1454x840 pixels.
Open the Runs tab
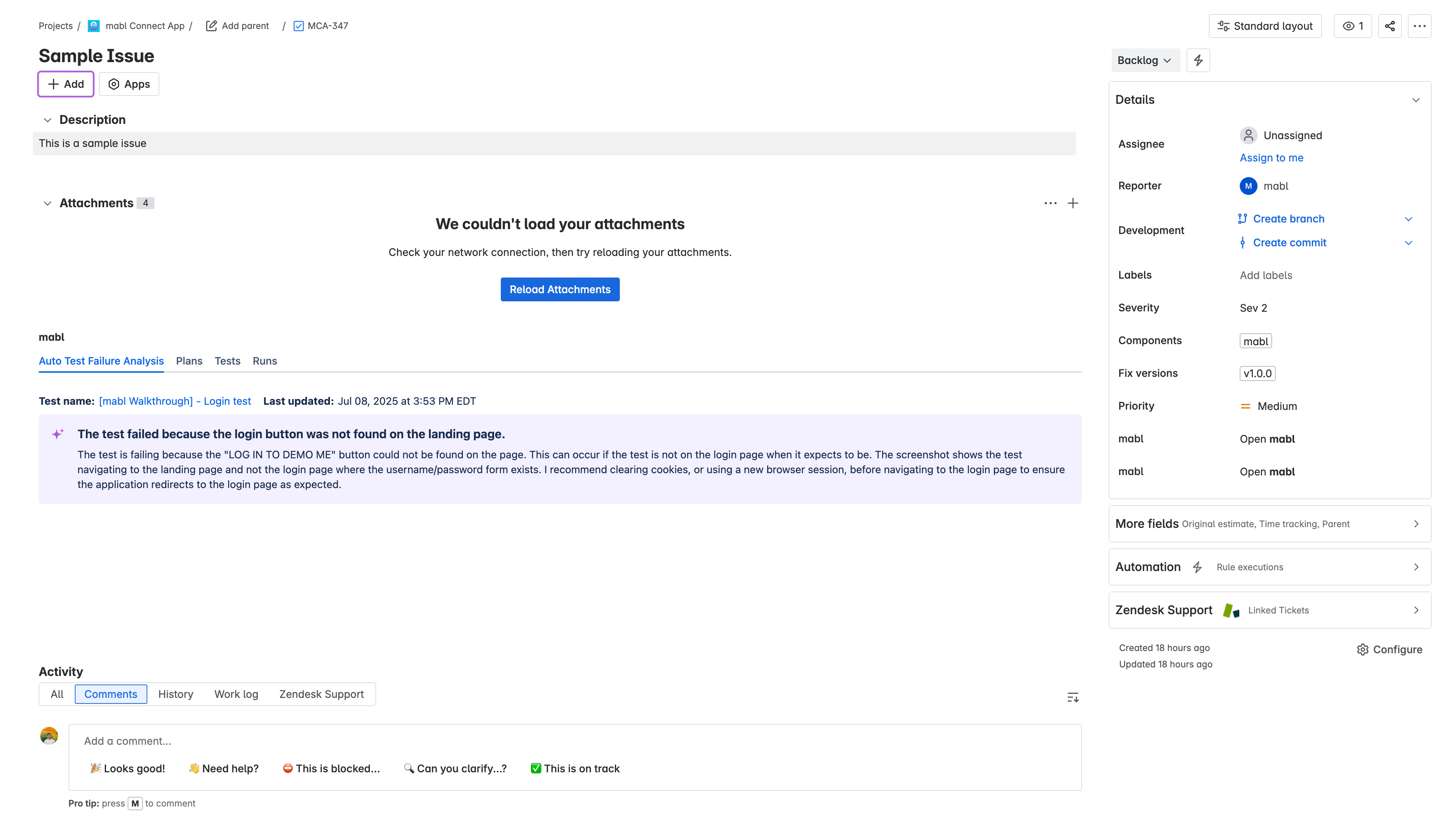tap(265, 360)
